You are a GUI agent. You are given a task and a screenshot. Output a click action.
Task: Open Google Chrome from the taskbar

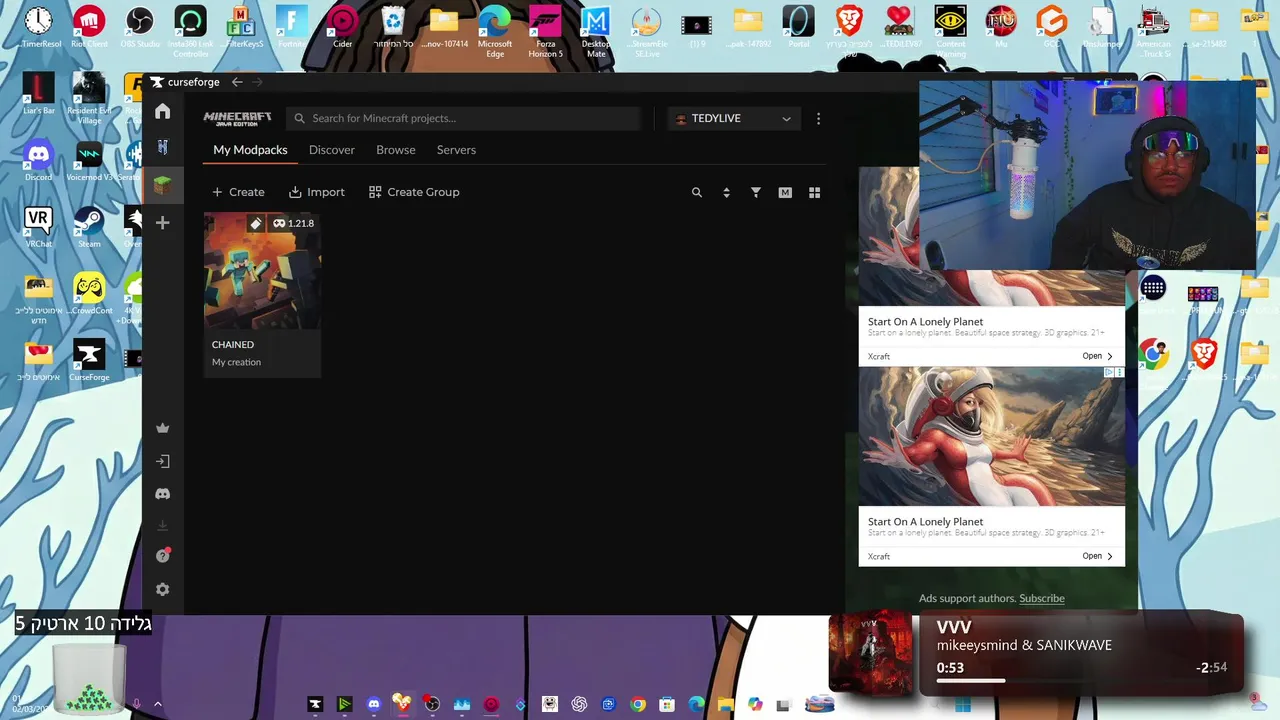(638, 704)
